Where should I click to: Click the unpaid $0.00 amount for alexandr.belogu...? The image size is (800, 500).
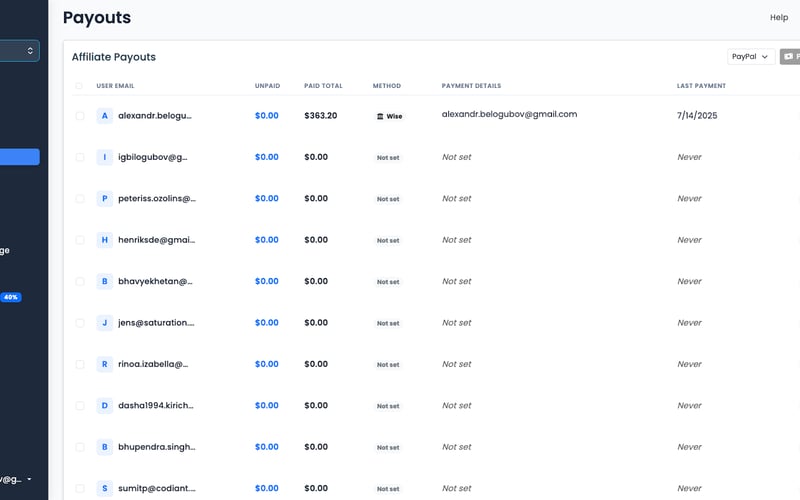click(x=267, y=116)
